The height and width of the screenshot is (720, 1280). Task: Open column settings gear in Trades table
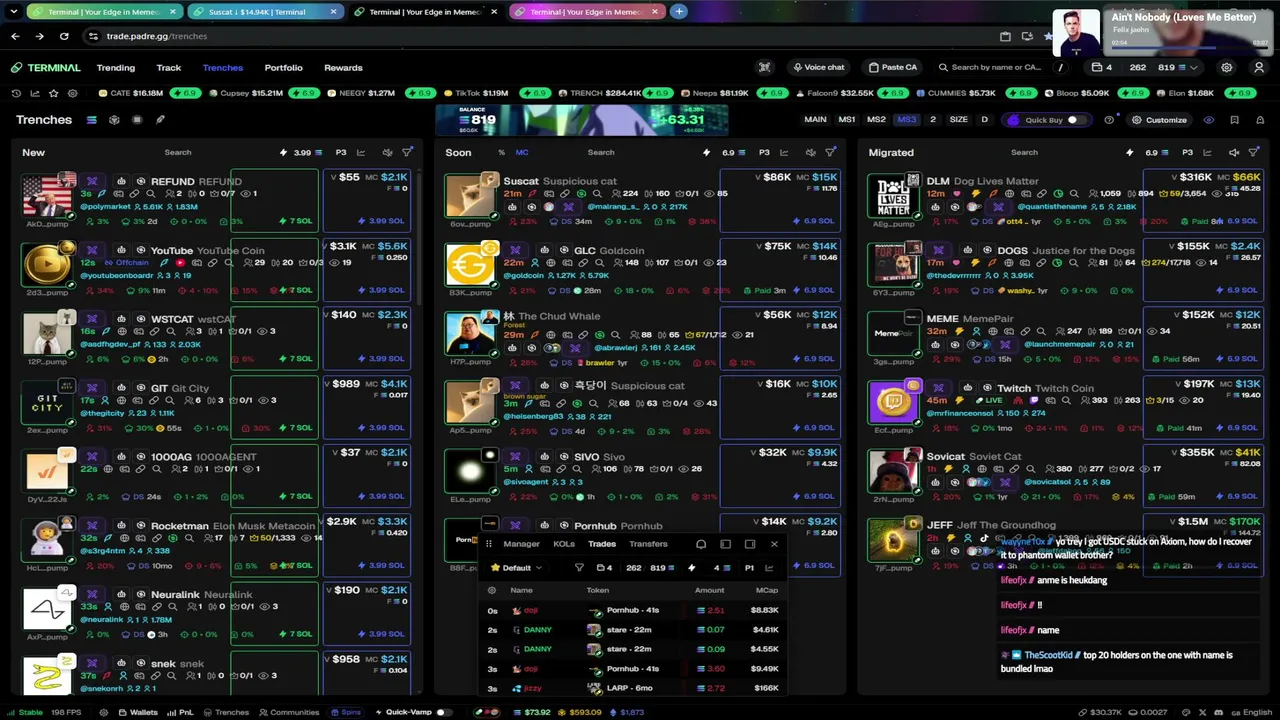pos(491,590)
